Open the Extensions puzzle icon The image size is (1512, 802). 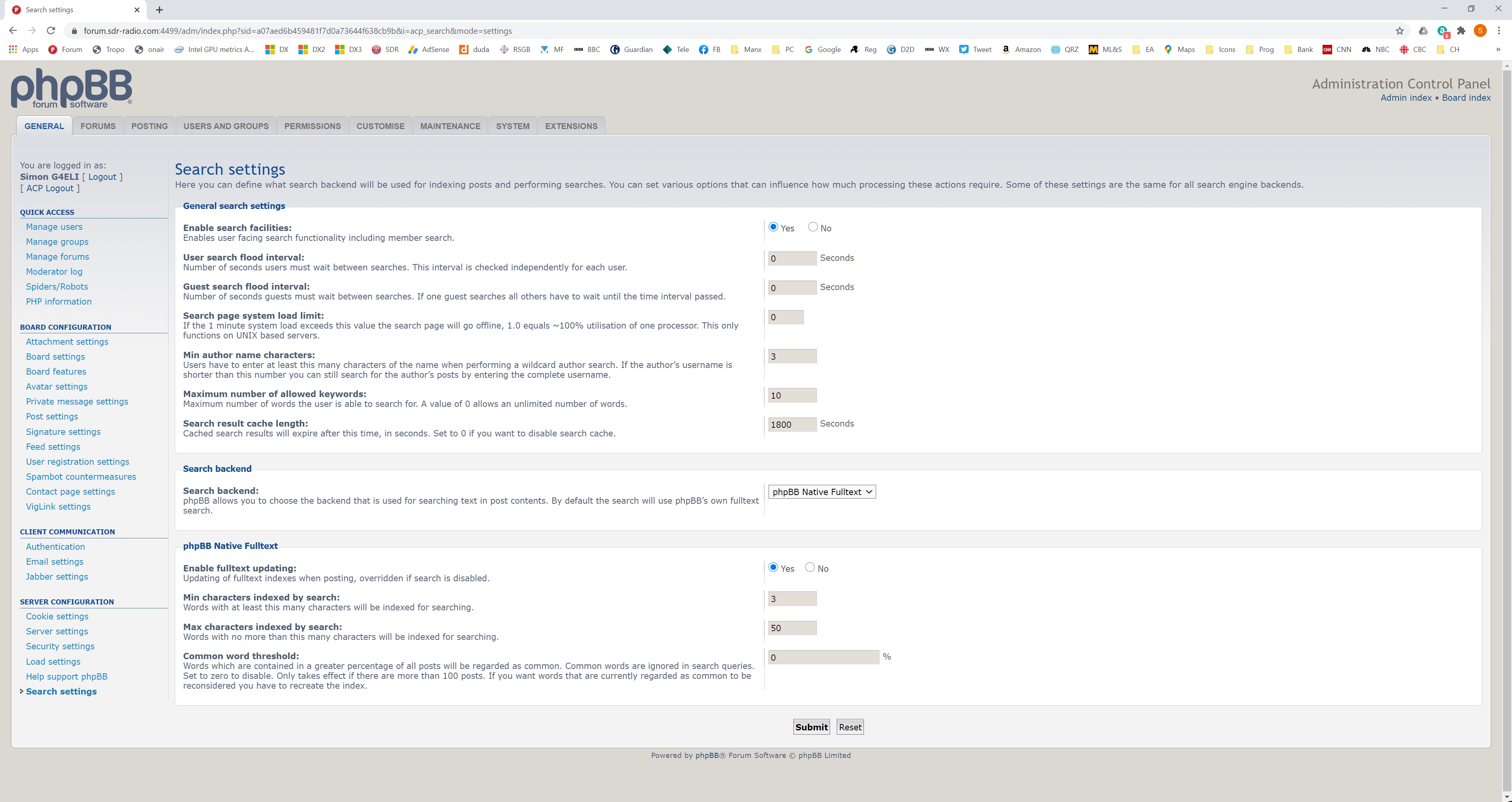(1462, 31)
